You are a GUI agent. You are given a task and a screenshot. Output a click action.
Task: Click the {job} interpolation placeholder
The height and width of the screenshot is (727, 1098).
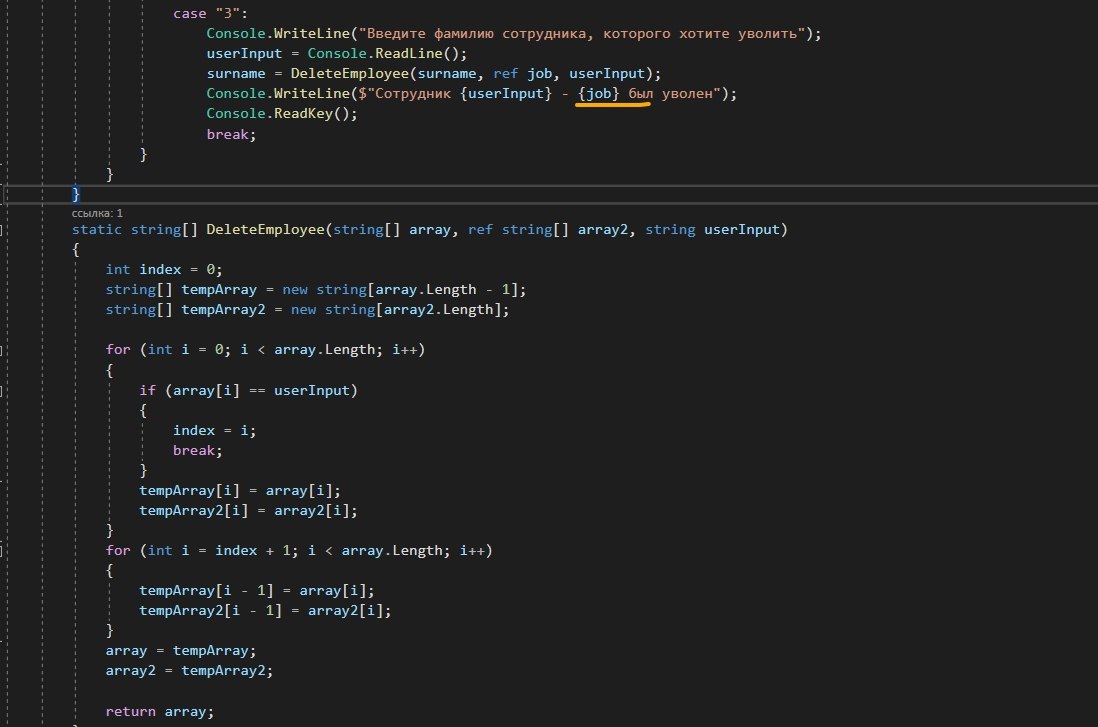(599, 94)
